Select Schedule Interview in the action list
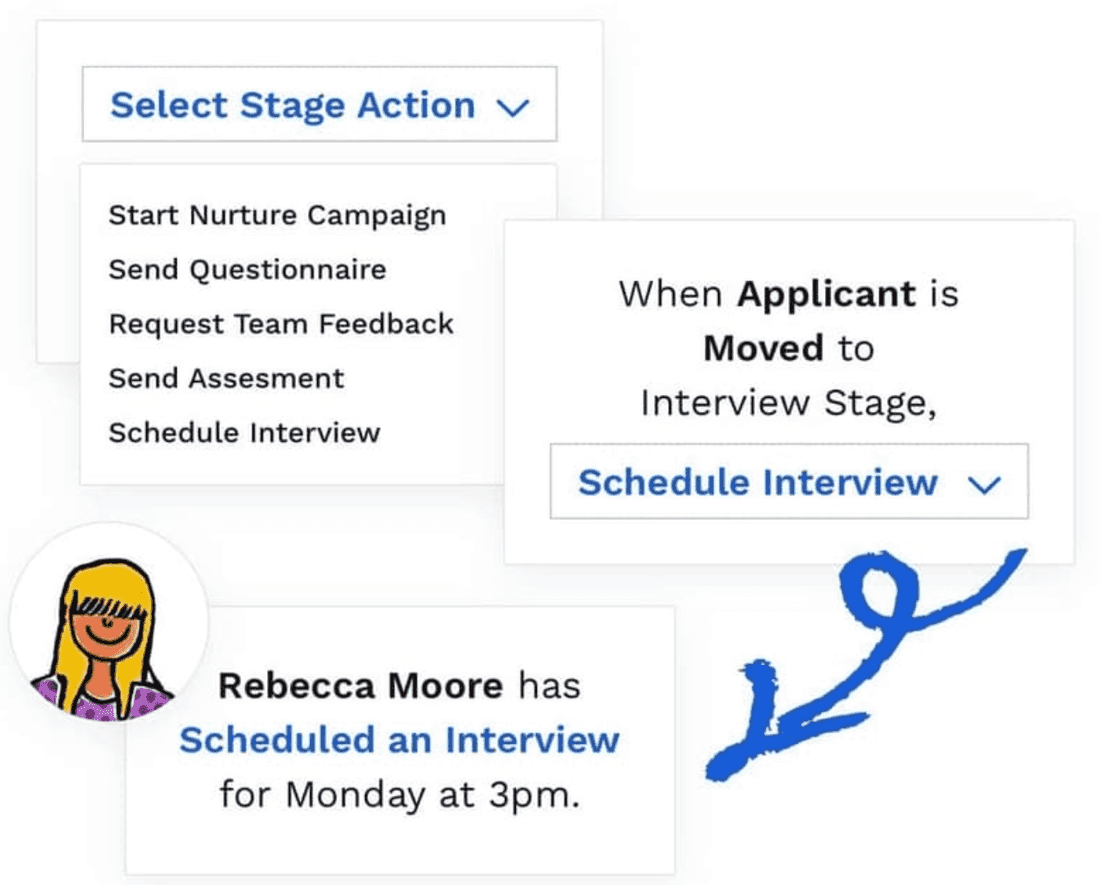 click(x=244, y=433)
